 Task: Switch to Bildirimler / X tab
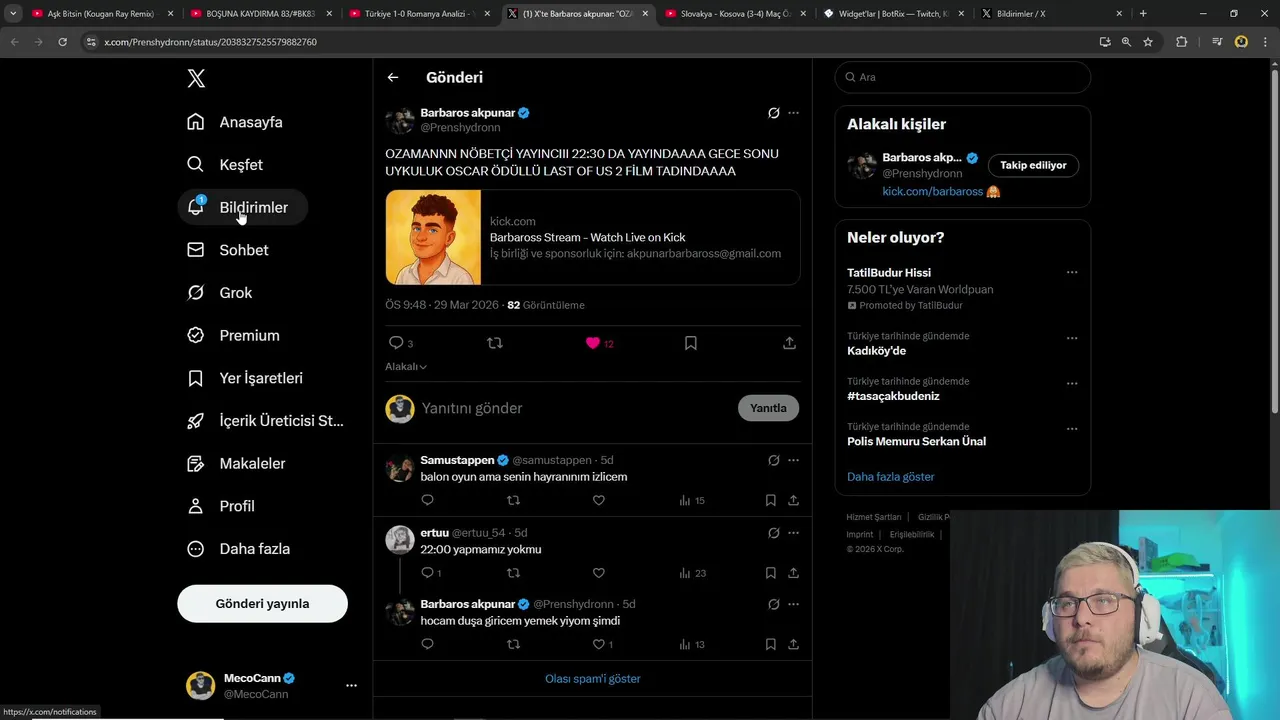coord(1050,14)
